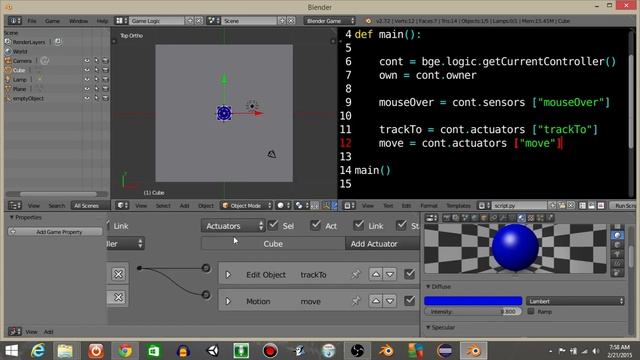Expand the Motion move actuator
The width and height of the screenshot is (640, 360).
point(228,301)
